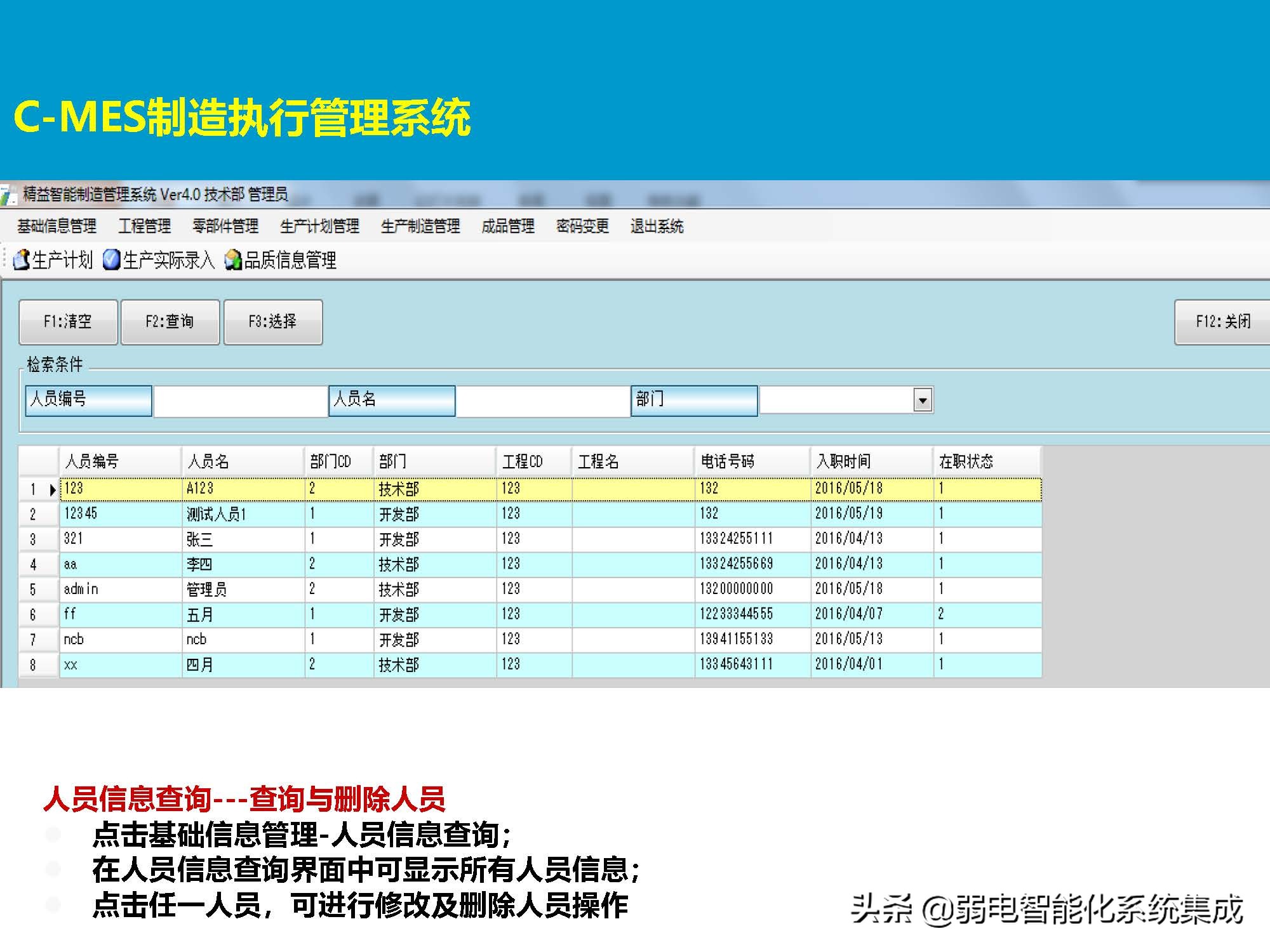Click 退出系统 in the menu bar
Image resolution: width=1270 pixels, height=952 pixels.
click(x=657, y=226)
